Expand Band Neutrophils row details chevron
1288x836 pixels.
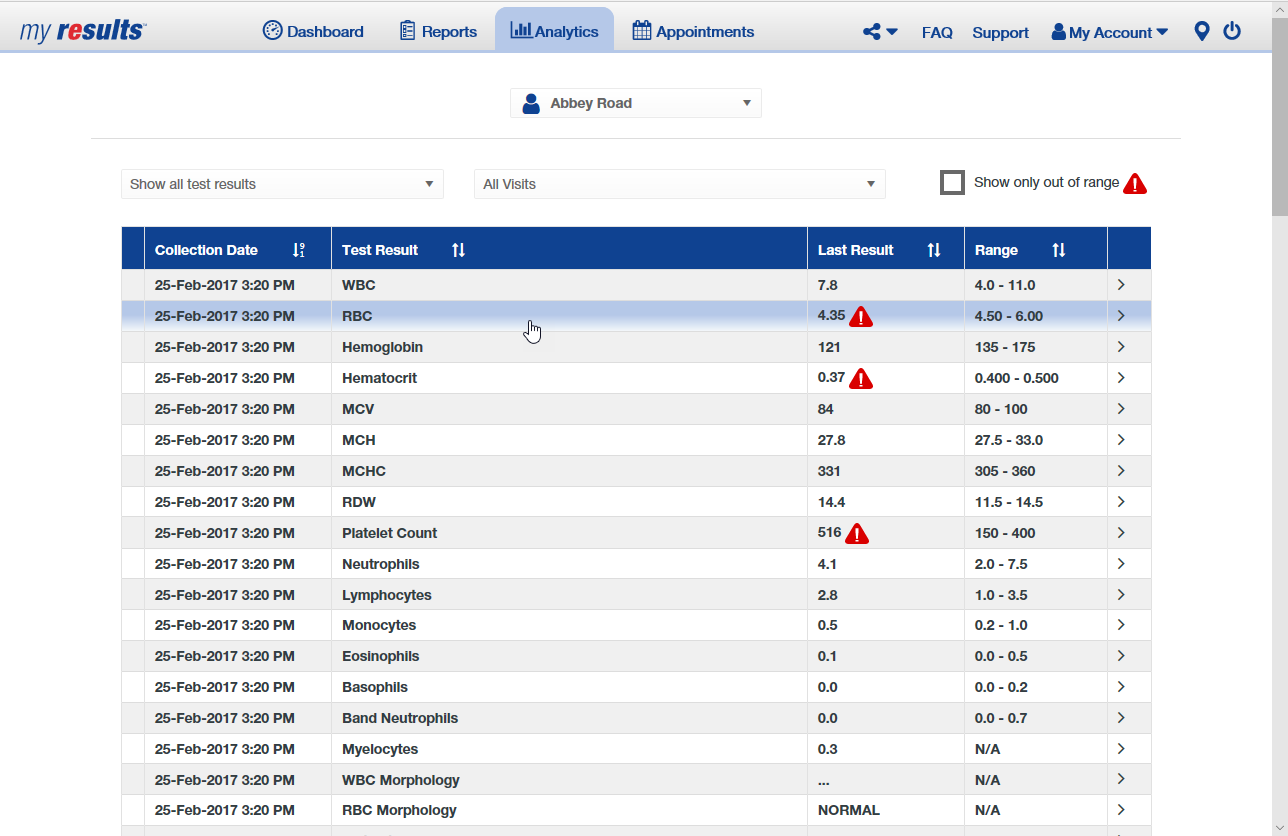pyautogui.click(x=1121, y=718)
